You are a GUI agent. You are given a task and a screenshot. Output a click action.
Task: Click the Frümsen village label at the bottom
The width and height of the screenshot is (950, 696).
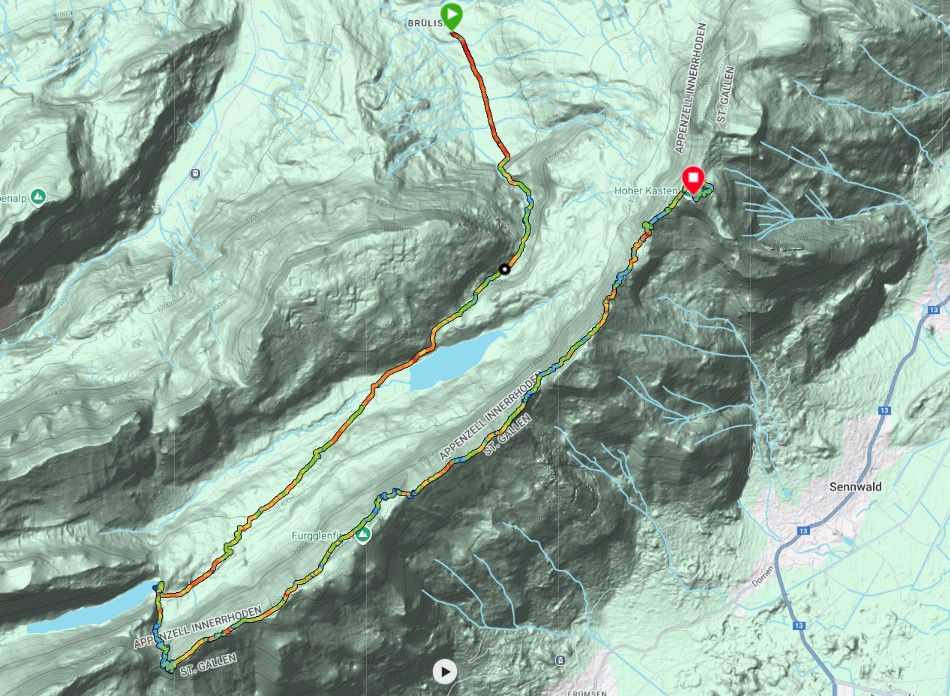tap(588, 692)
